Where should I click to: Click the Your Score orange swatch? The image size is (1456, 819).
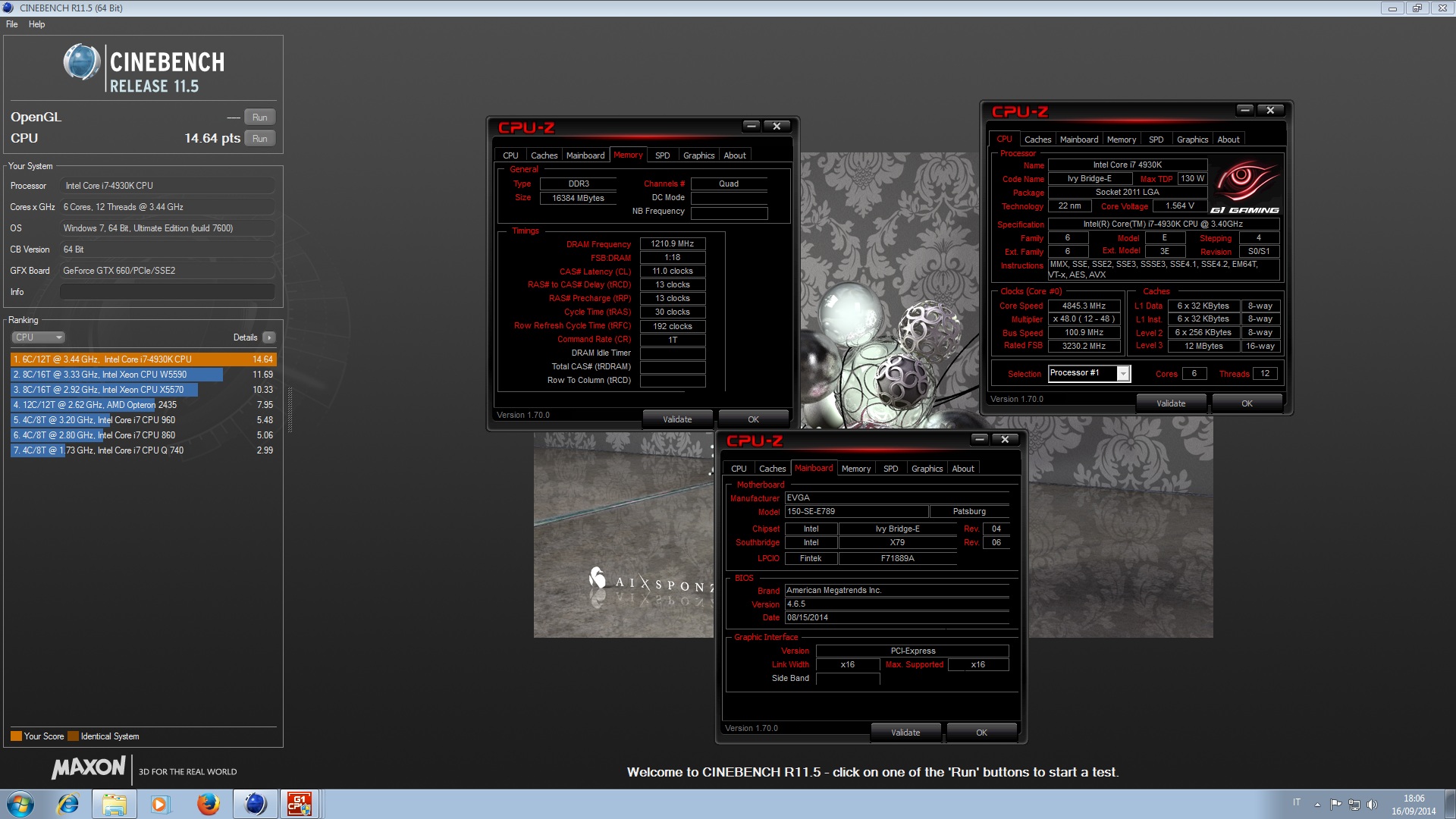coord(16,736)
